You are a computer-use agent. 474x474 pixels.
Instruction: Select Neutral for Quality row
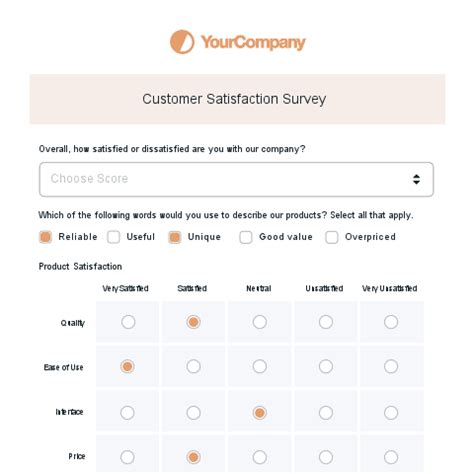(x=260, y=322)
